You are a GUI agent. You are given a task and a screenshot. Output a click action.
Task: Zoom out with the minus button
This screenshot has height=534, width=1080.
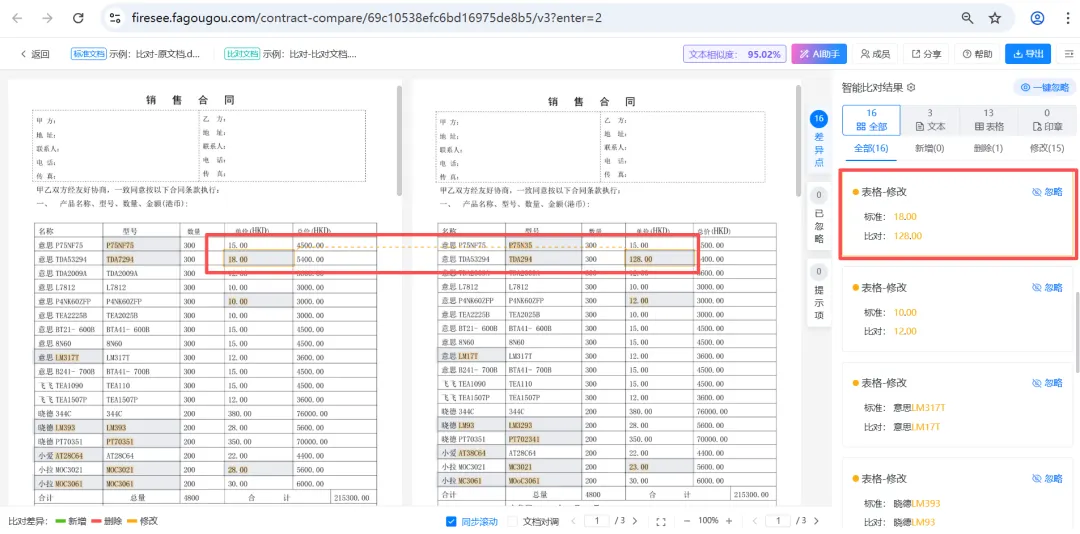click(x=687, y=521)
